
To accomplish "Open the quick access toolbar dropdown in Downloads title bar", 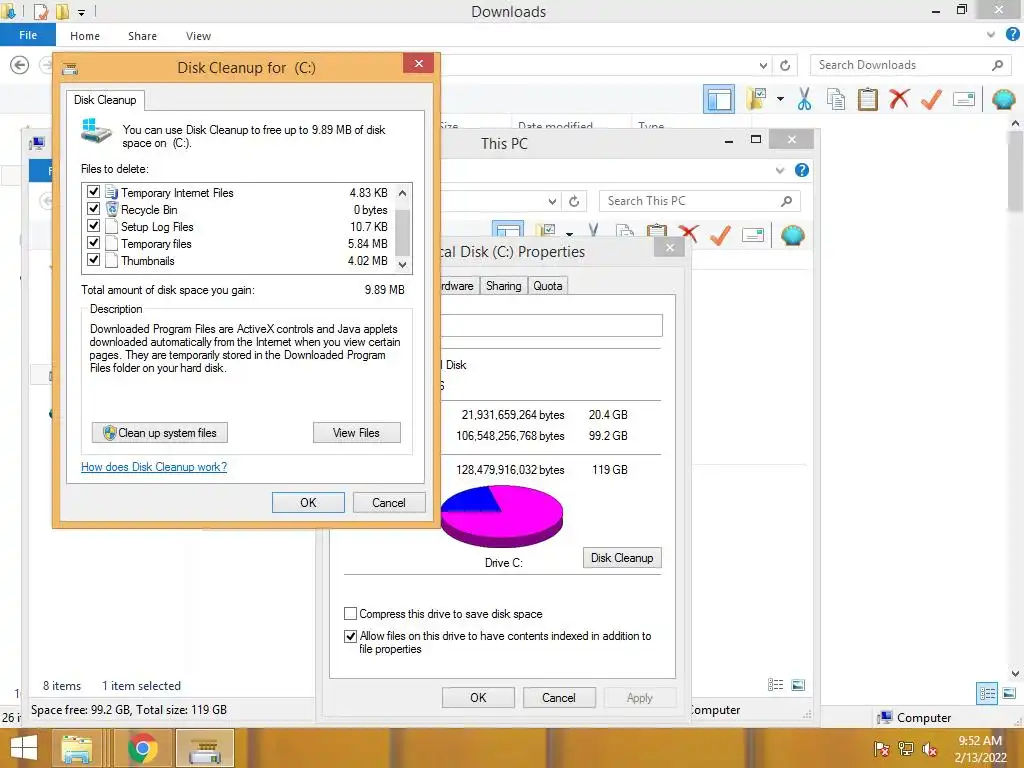I will click(x=82, y=12).
